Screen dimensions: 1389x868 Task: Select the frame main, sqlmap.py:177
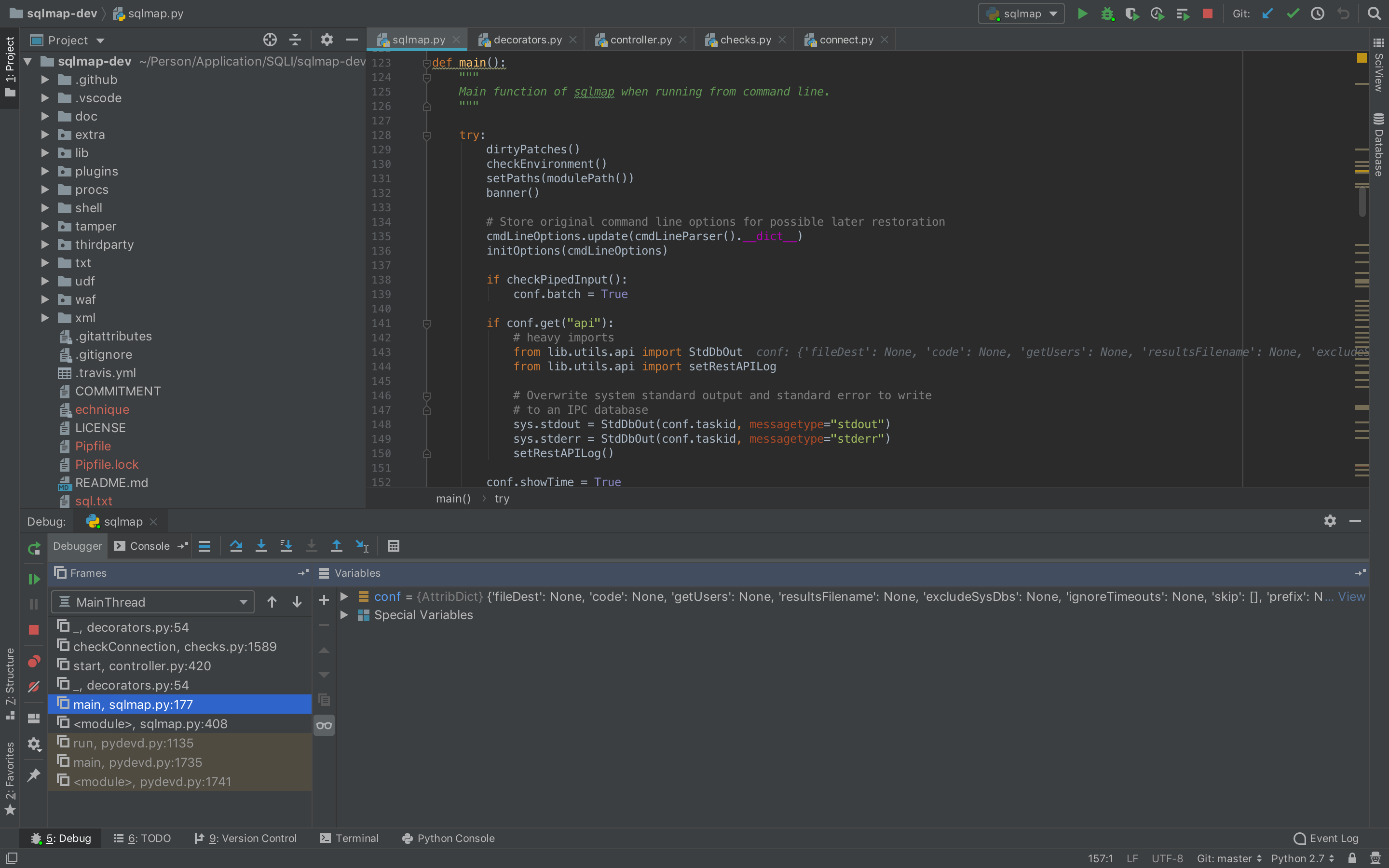click(x=132, y=704)
